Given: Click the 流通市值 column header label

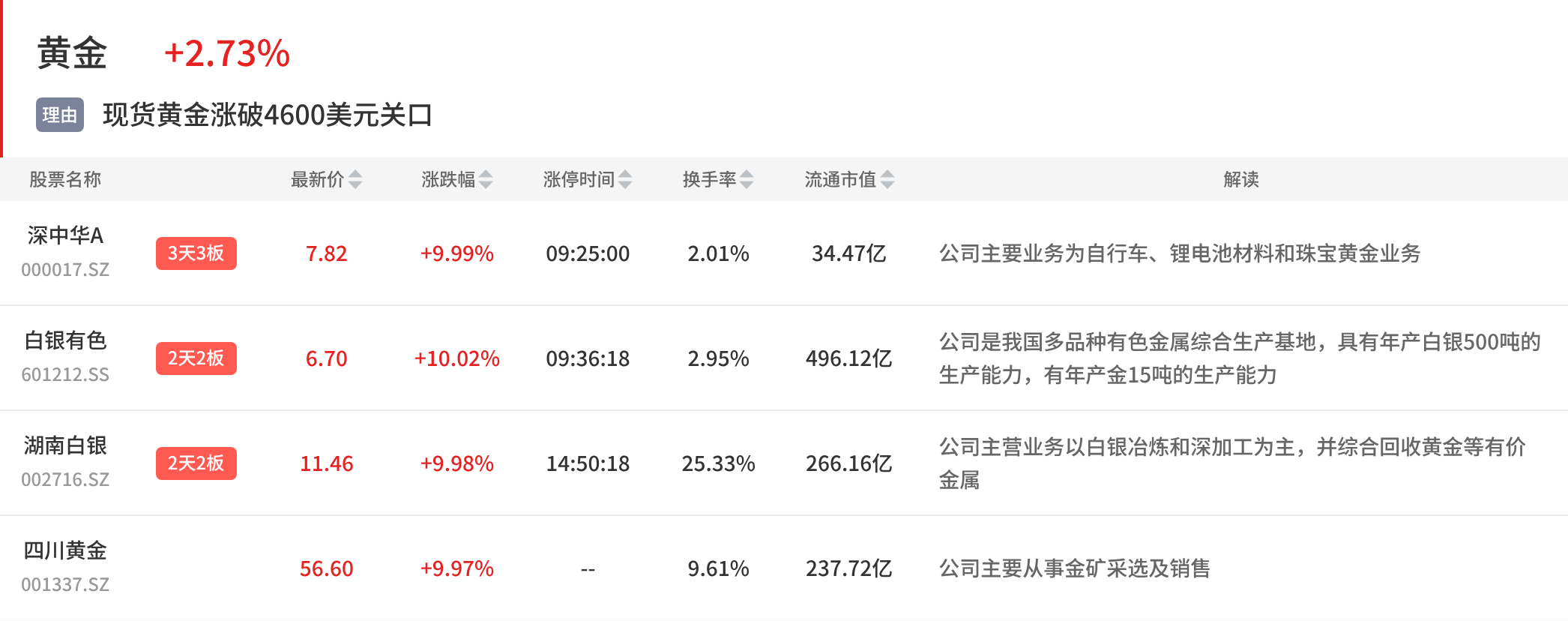Looking at the screenshot, I should point(841,179).
